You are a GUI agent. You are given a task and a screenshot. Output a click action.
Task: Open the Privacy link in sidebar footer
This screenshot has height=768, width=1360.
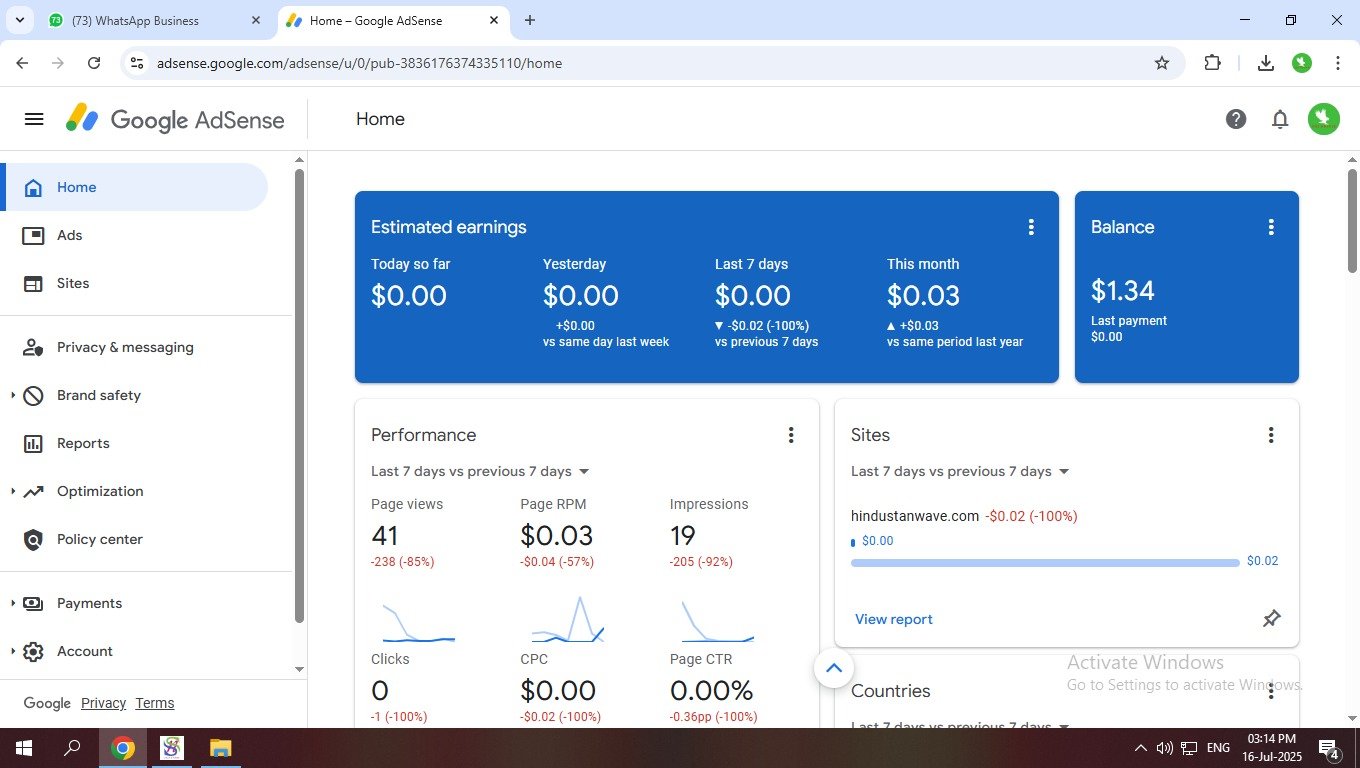point(103,703)
